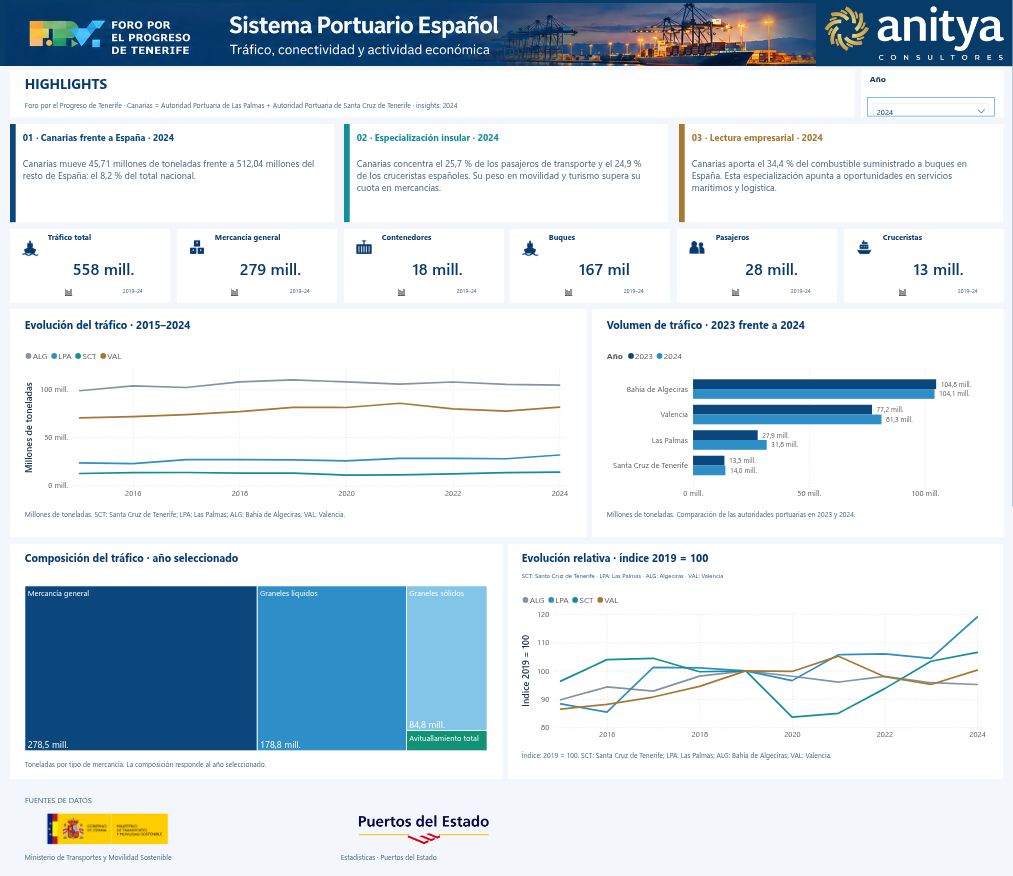Click the boxes icon beside Mercancía general

pos(197,247)
